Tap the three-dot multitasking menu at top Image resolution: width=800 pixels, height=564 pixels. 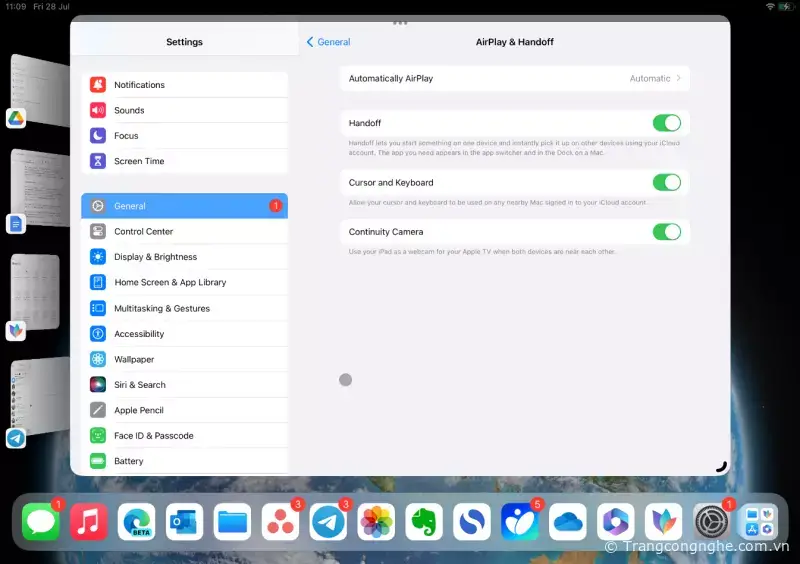[400, 22]
